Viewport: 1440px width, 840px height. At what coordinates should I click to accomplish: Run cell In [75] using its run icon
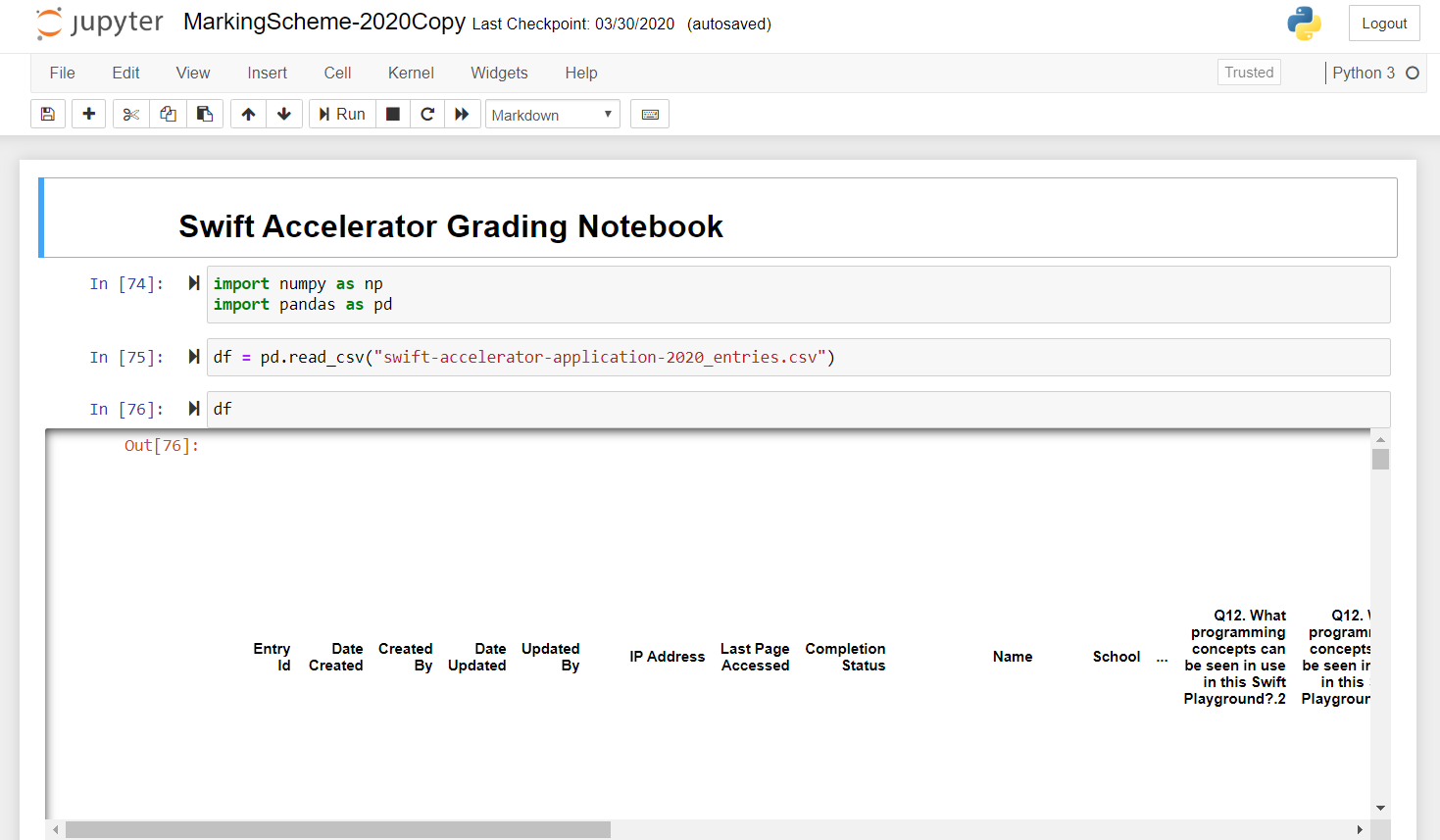194,357
